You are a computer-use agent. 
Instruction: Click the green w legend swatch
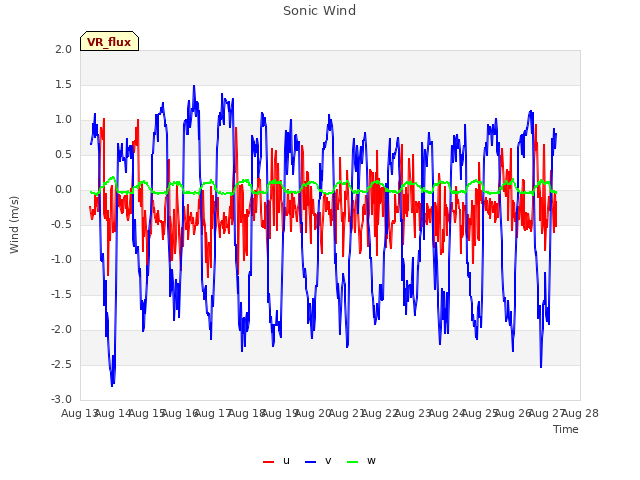352,462
